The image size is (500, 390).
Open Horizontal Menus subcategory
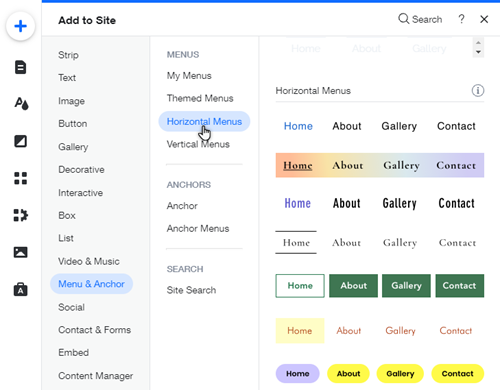click(204, 121)
